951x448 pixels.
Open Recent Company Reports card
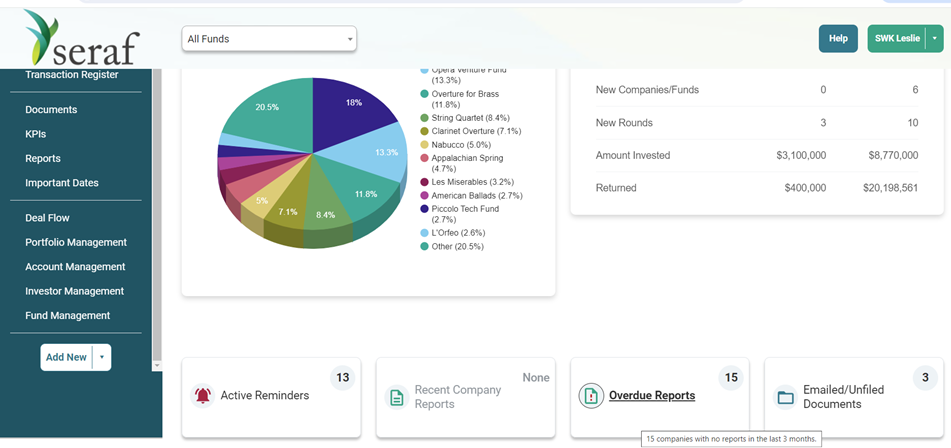tap(465, 397)
